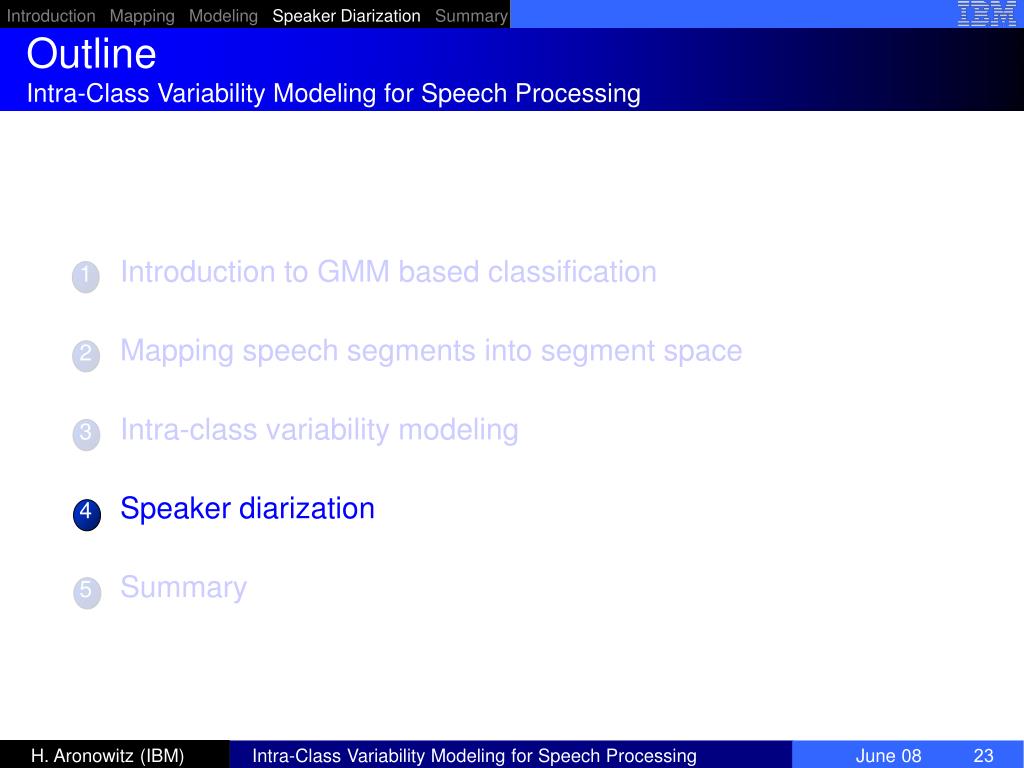Click the 'Outline' slide title
The image size is (1024, 768).
pyautogui.click(x=91, y=54)
